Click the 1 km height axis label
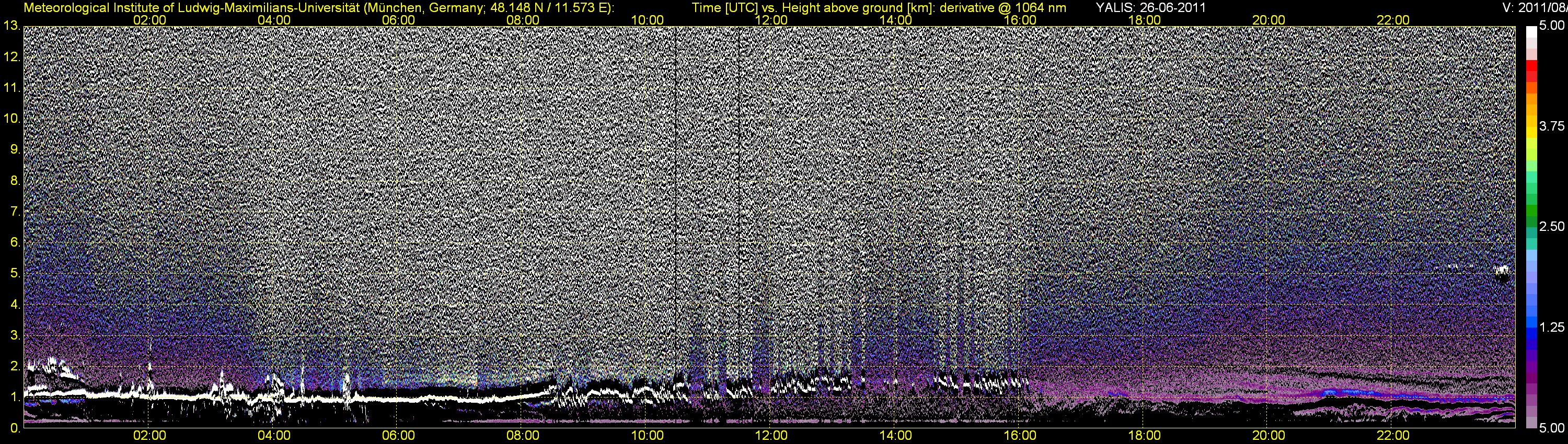Viewport: 1568px width, 444px height. coord(15,397)
